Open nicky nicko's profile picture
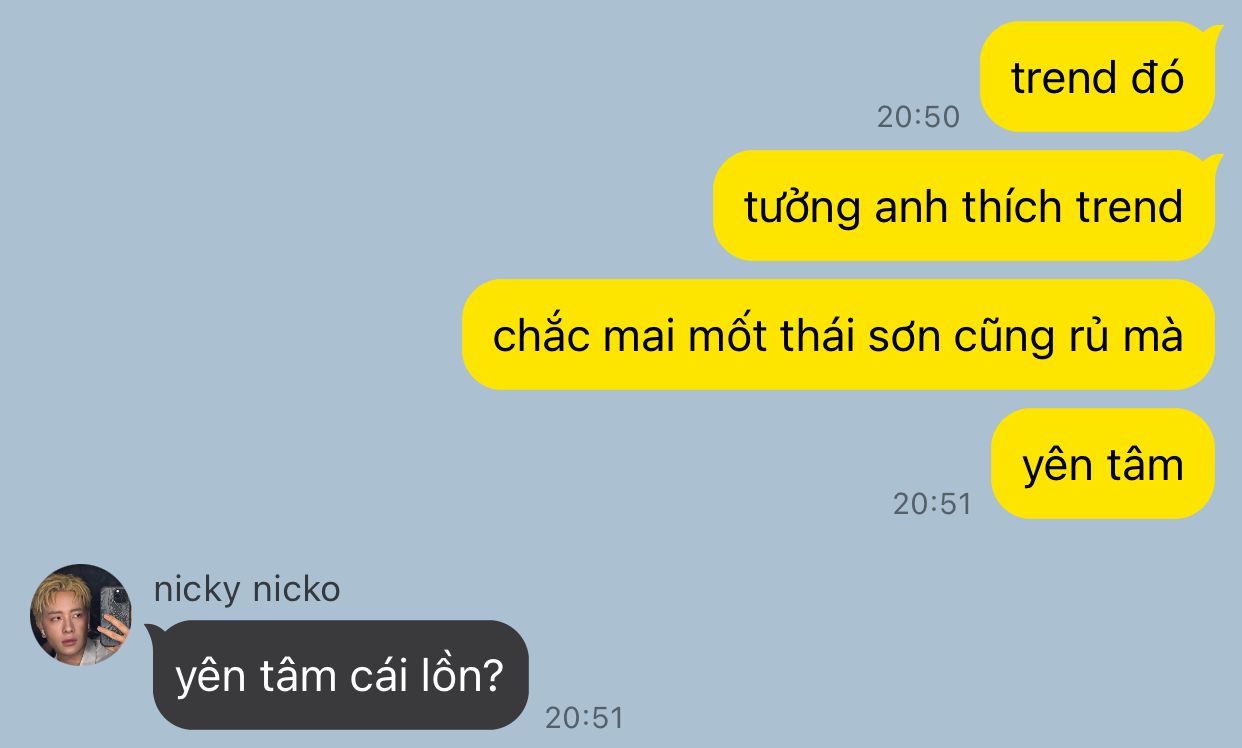 (x=80, y=615)
